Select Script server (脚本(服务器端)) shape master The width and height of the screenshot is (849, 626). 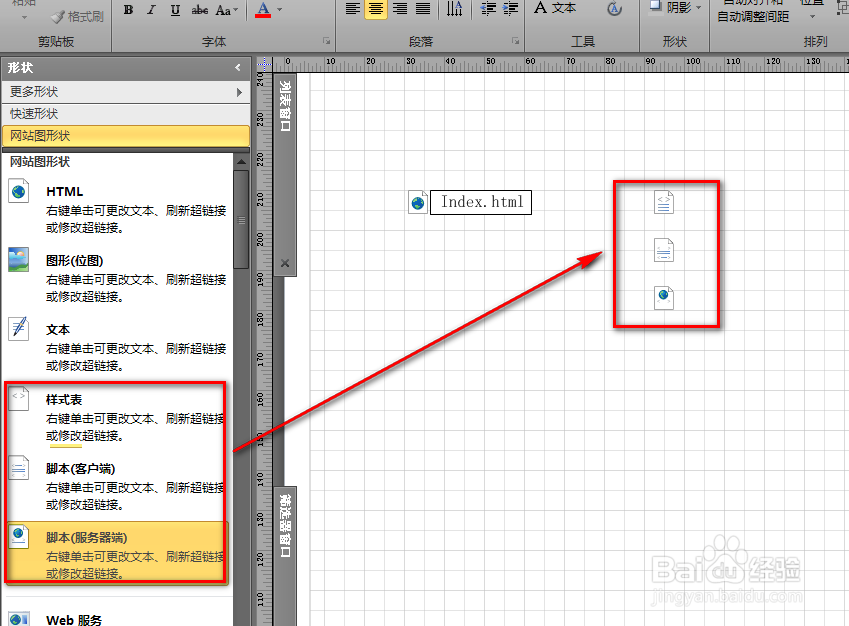(116, 552)
